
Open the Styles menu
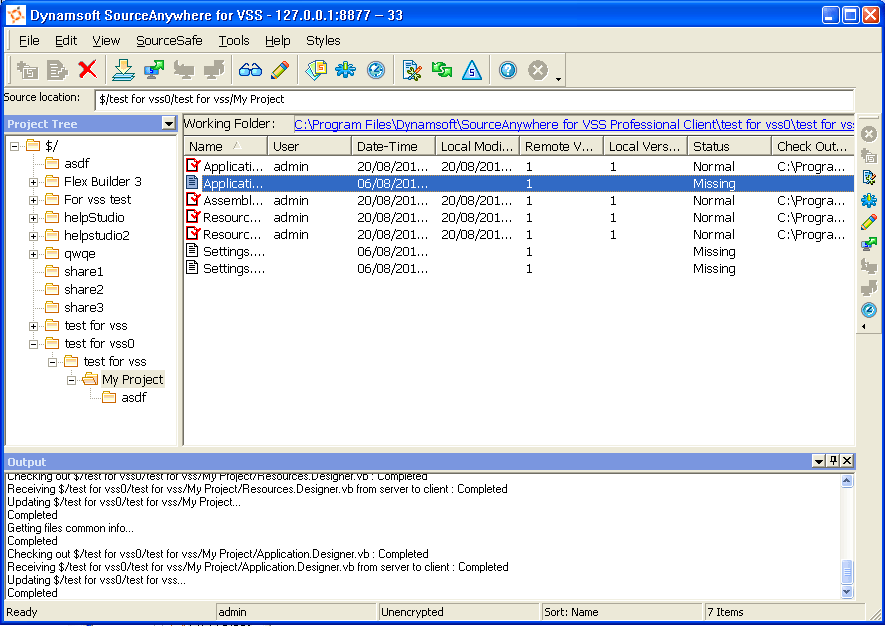click(323, 41)
